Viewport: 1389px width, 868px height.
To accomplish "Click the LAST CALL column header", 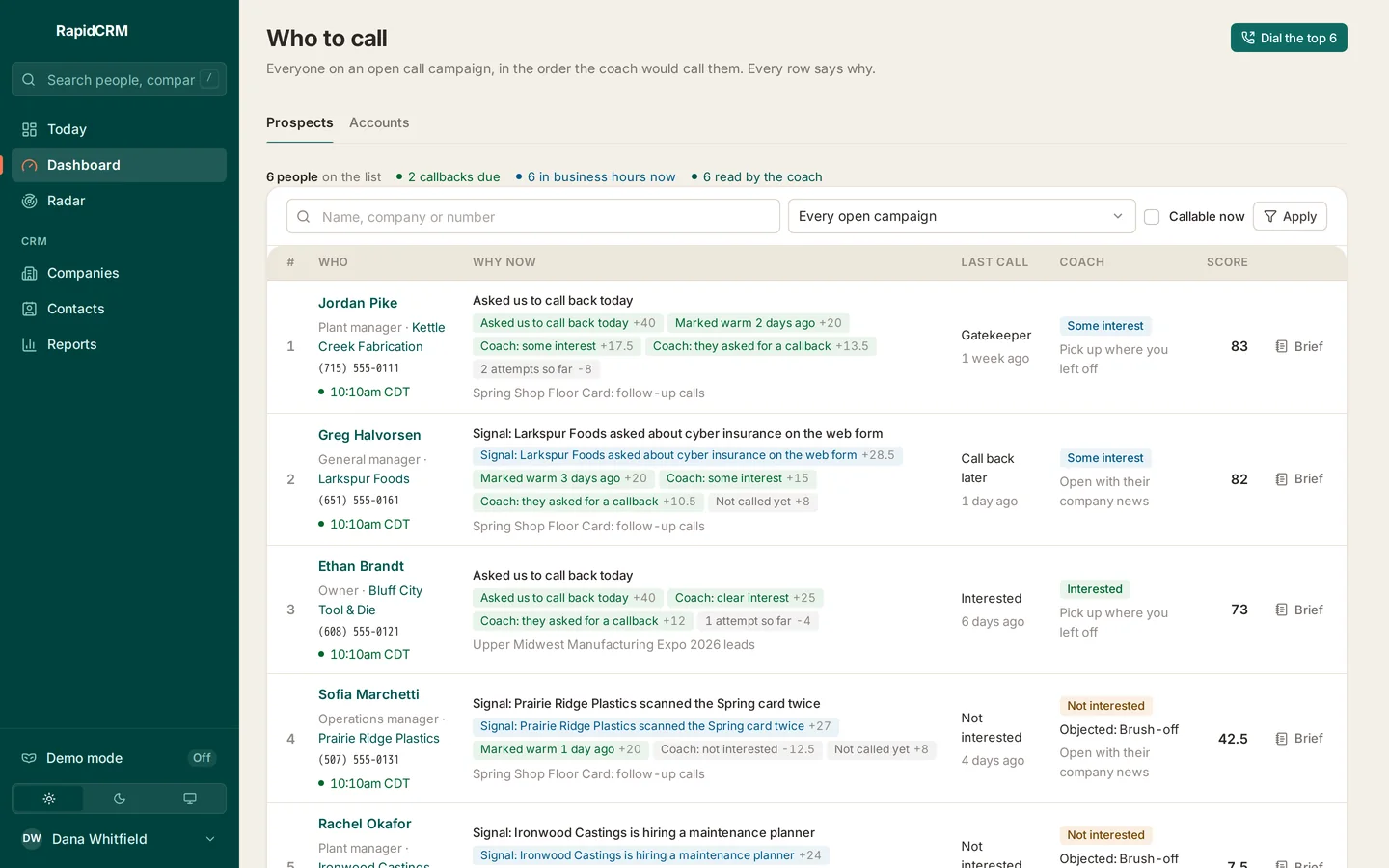I will click(x=994, y=262).
